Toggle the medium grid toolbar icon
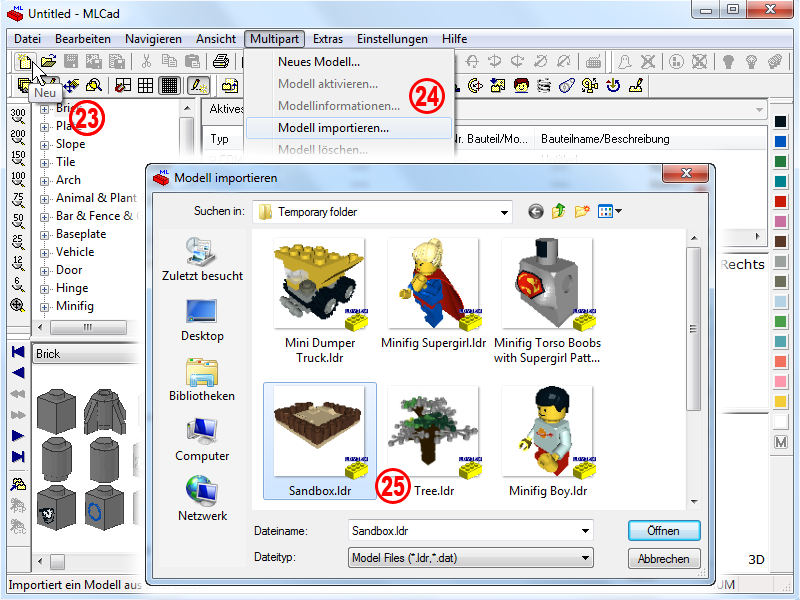This screenshot has height=600, width=800. tap(145, 85)
